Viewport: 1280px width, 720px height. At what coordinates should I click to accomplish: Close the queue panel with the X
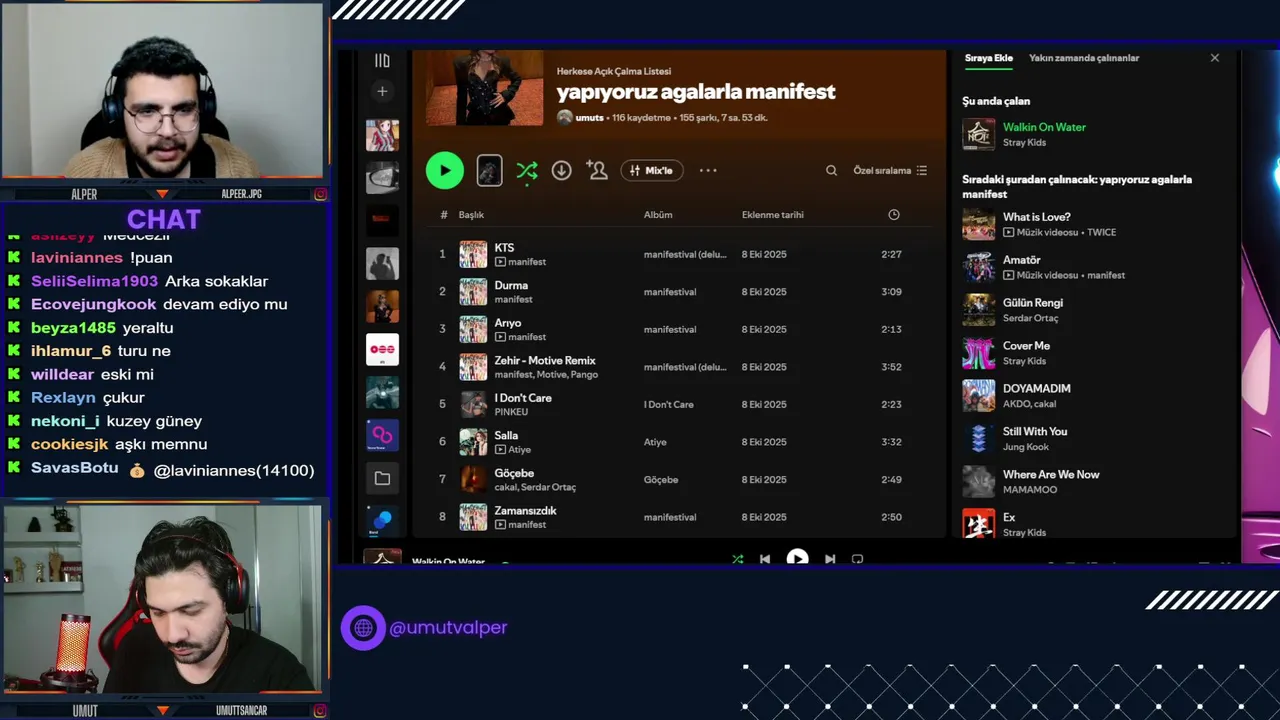pyautogui.click(x=1215, y=58)
